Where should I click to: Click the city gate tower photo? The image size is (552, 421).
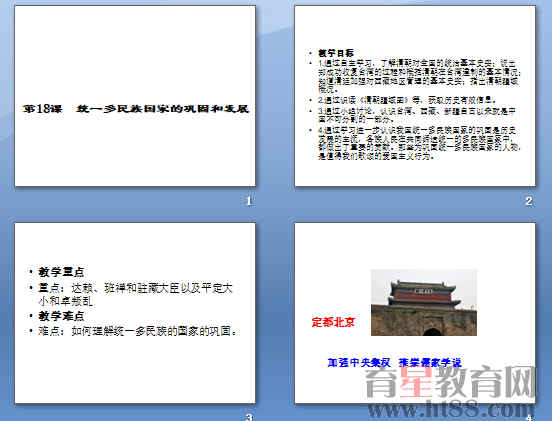[x=424, y=302]
